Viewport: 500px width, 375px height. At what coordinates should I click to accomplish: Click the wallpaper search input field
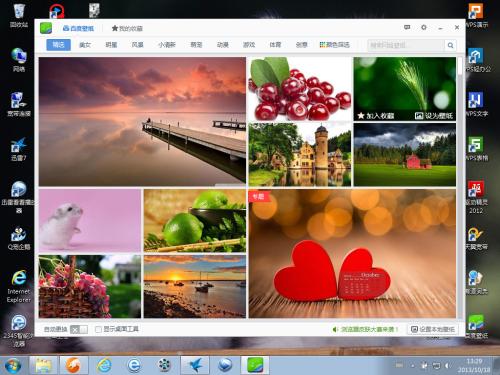(x=406, y=45)
